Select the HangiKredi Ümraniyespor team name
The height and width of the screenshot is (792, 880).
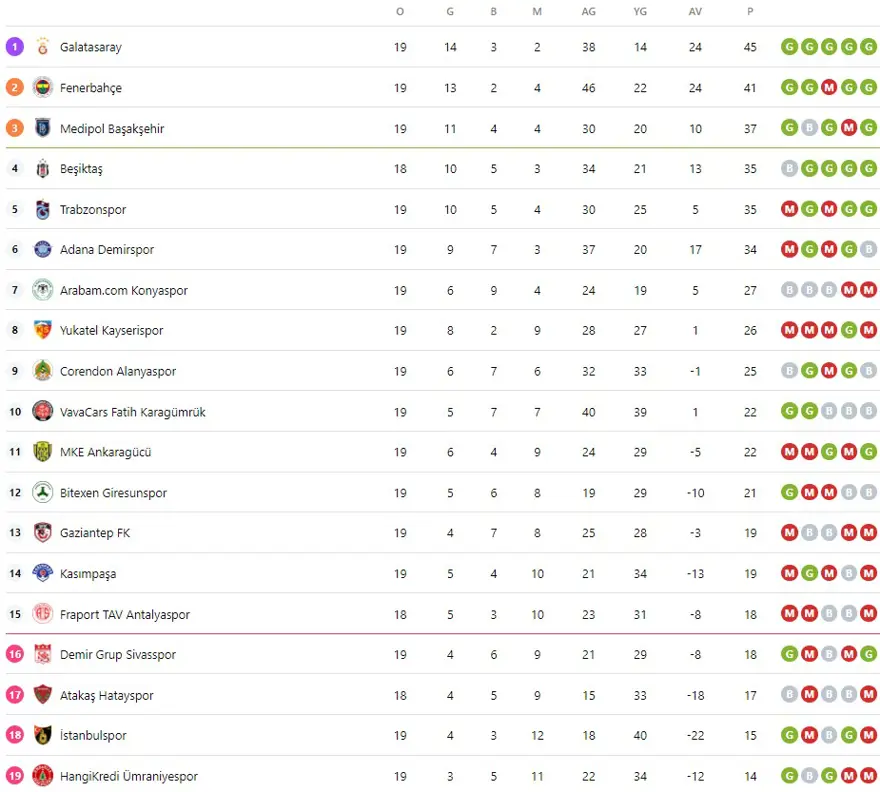pos(129,777)
